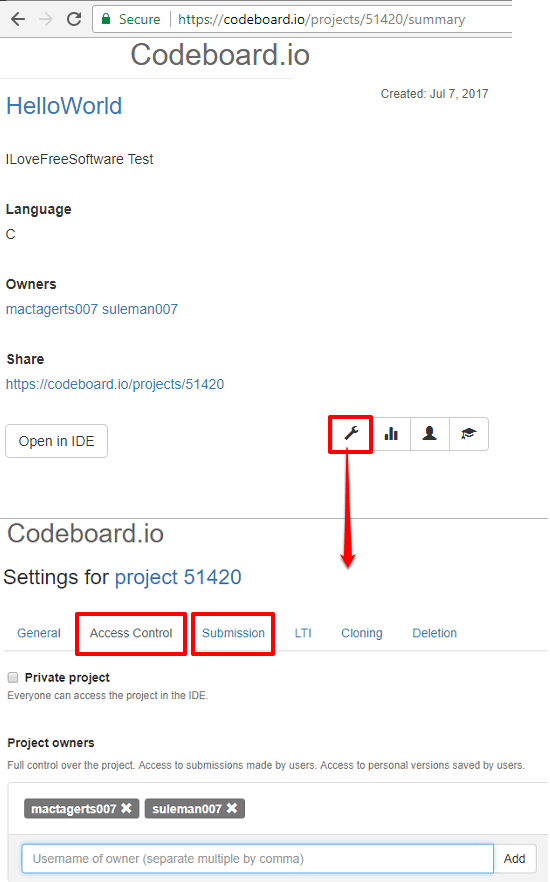Viewport: 550px width, 882px height.
Task: Focus the Username of owner input field
Action: coord(258,858)
